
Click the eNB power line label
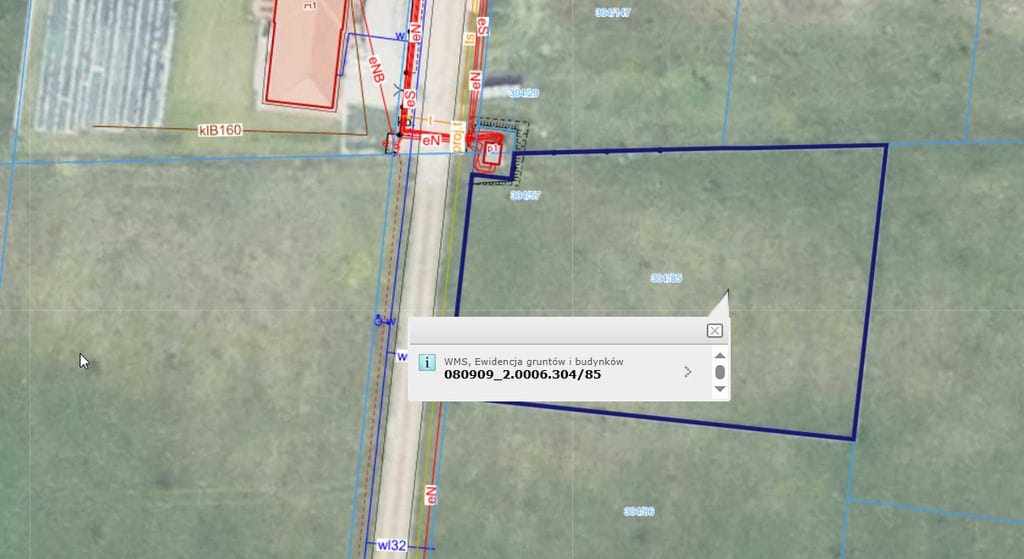coord(377,70)
